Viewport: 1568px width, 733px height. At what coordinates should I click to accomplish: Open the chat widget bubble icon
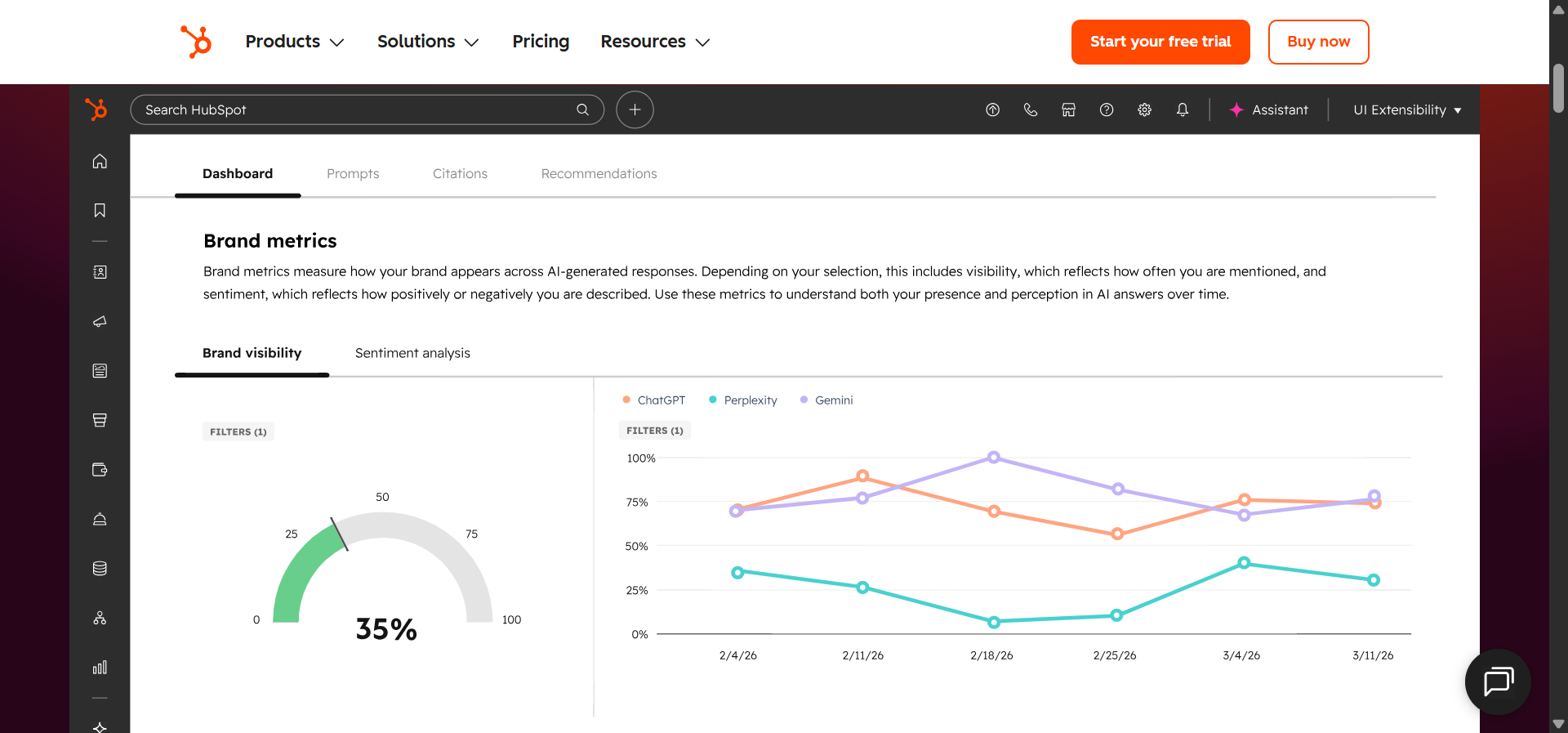[1498, 682]
